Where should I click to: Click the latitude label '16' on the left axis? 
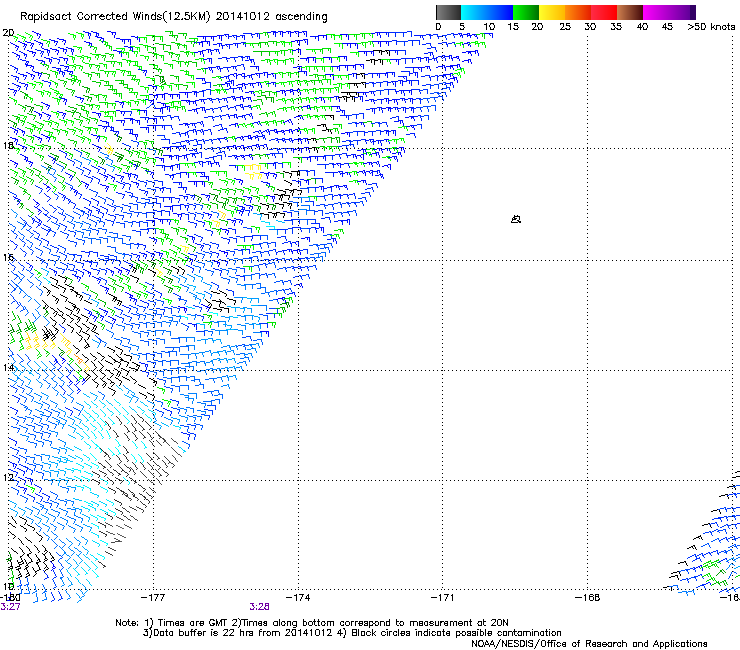pyautogui.click(x=8, y=257)
